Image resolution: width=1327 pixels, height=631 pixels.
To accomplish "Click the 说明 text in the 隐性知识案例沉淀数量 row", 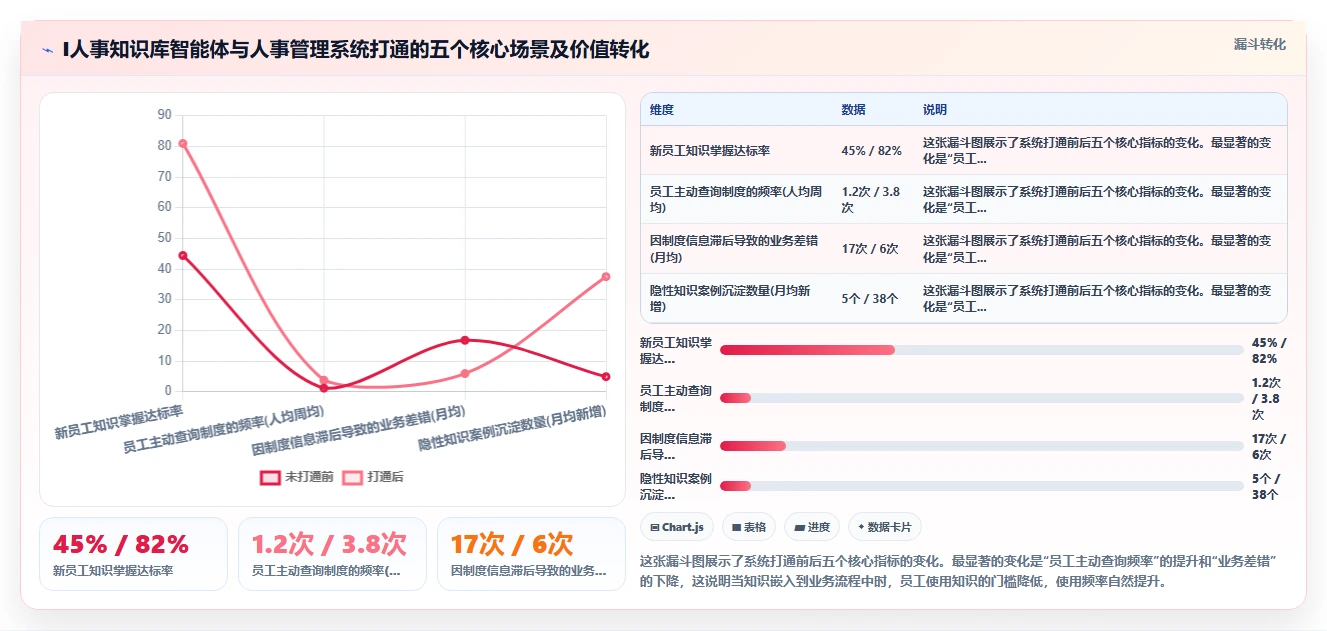I will tap(1098, 298).
